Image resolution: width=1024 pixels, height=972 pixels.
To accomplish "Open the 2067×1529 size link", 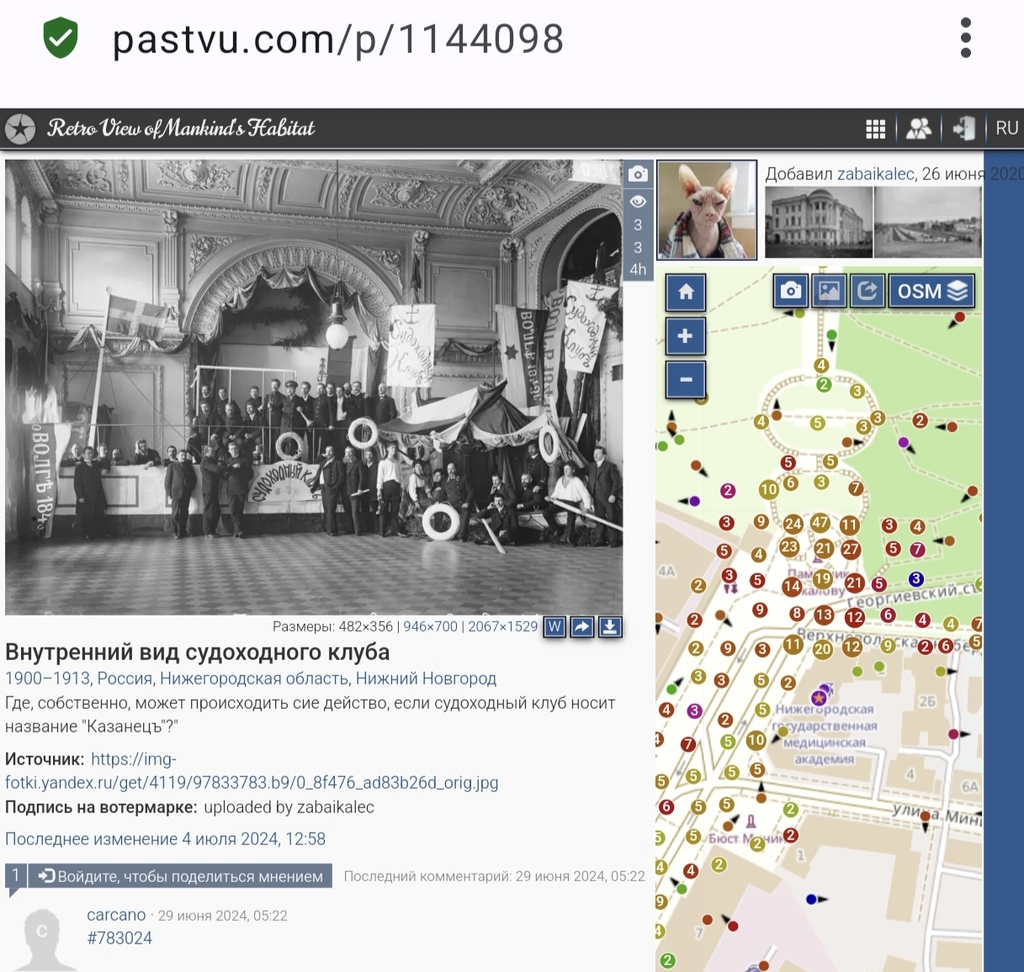I will pos(500,627).
